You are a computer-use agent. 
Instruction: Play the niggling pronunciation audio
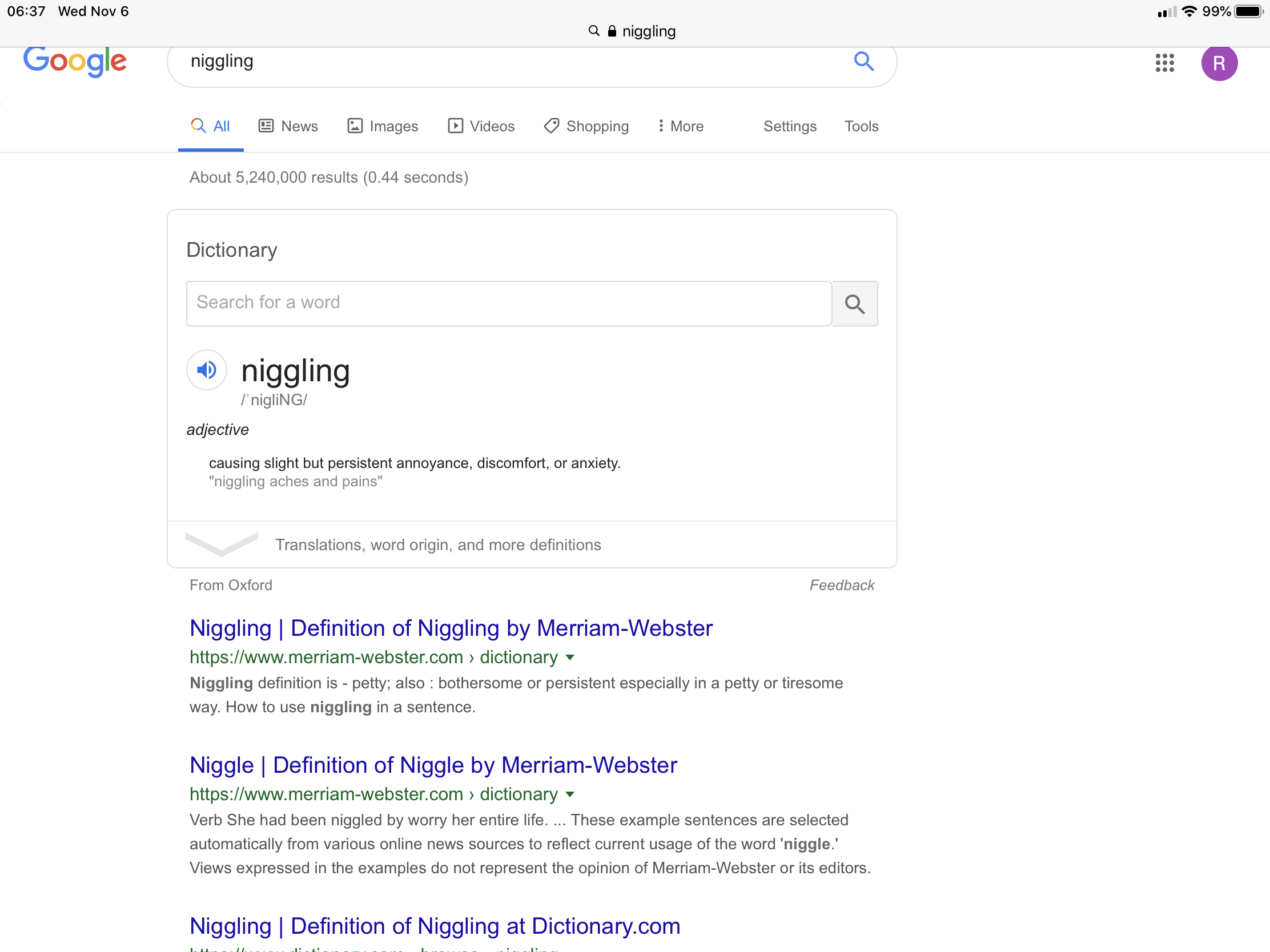(207, 370)
